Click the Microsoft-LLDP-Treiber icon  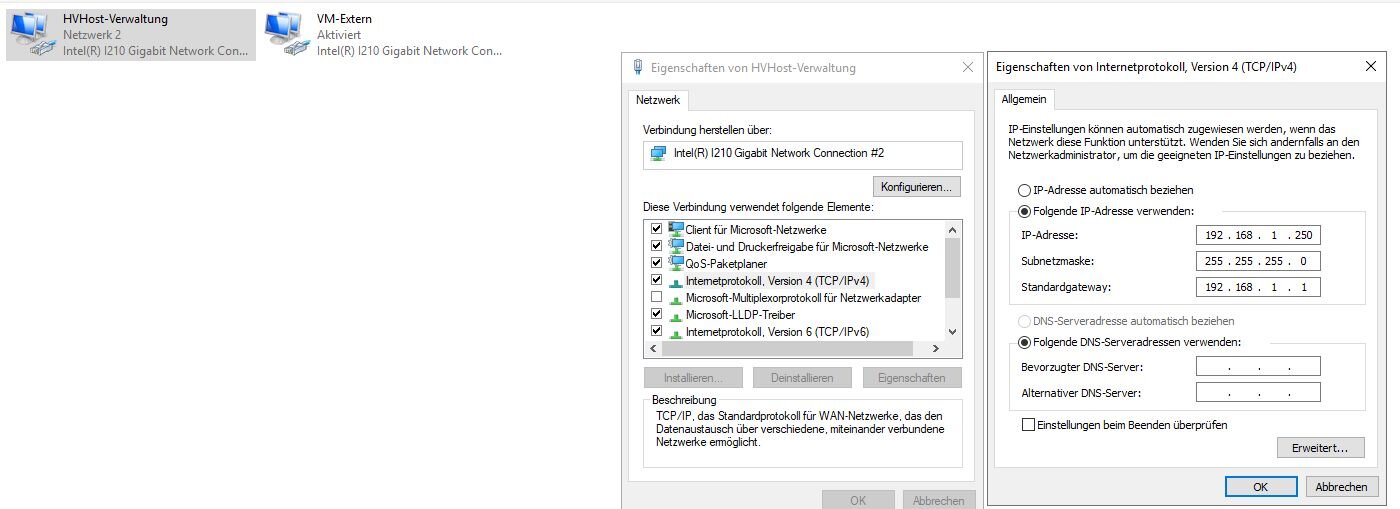click(x=677, y=315)
